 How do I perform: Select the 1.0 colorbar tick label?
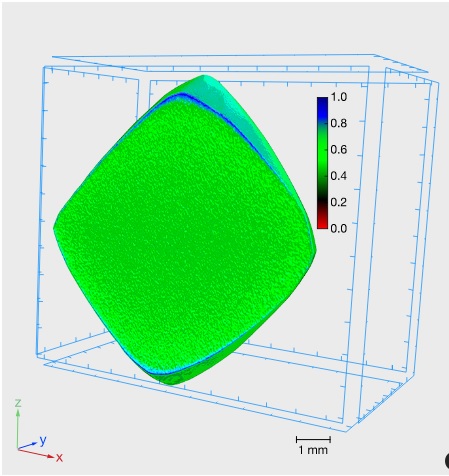click(x=339, y=97)
